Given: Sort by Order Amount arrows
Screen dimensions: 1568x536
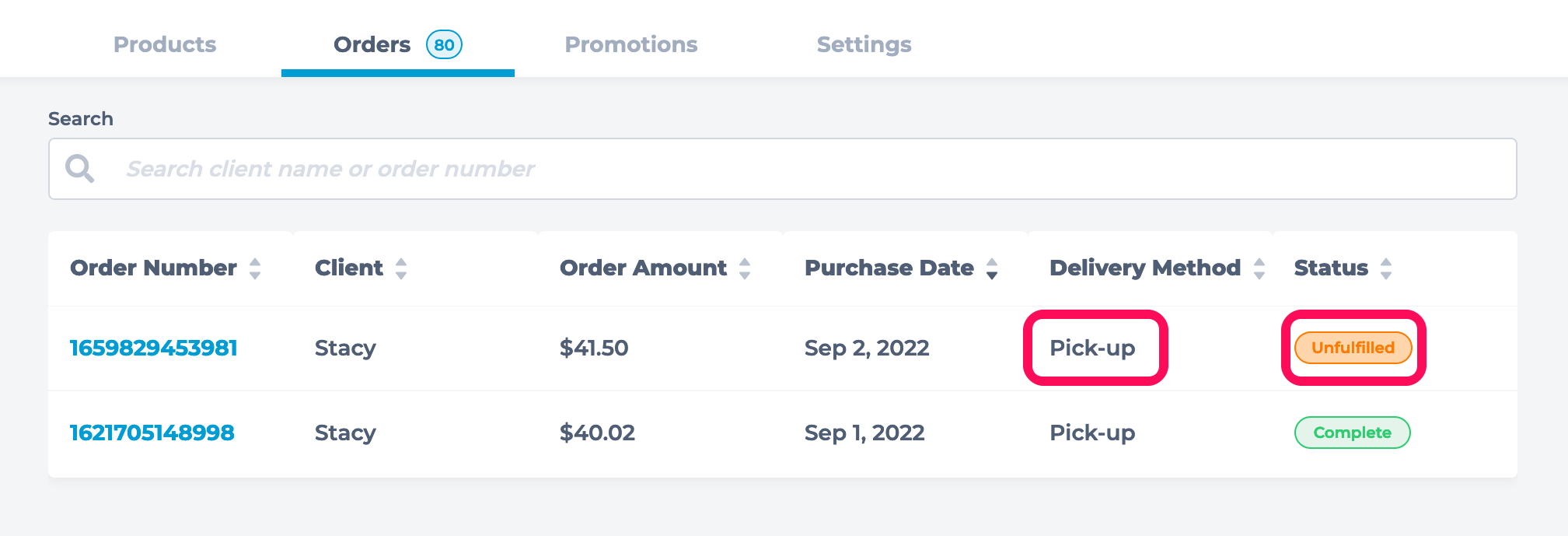Looking at the screenshot, I should [x=745, y=268].
